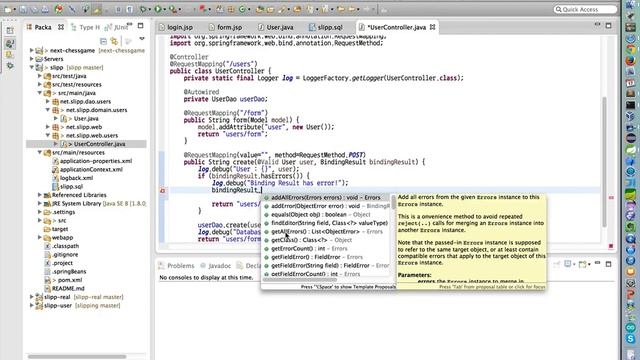Click the New file toolbar icon
Screen dimensions: 640x360
pyautogui.click(x=8, y=9)
